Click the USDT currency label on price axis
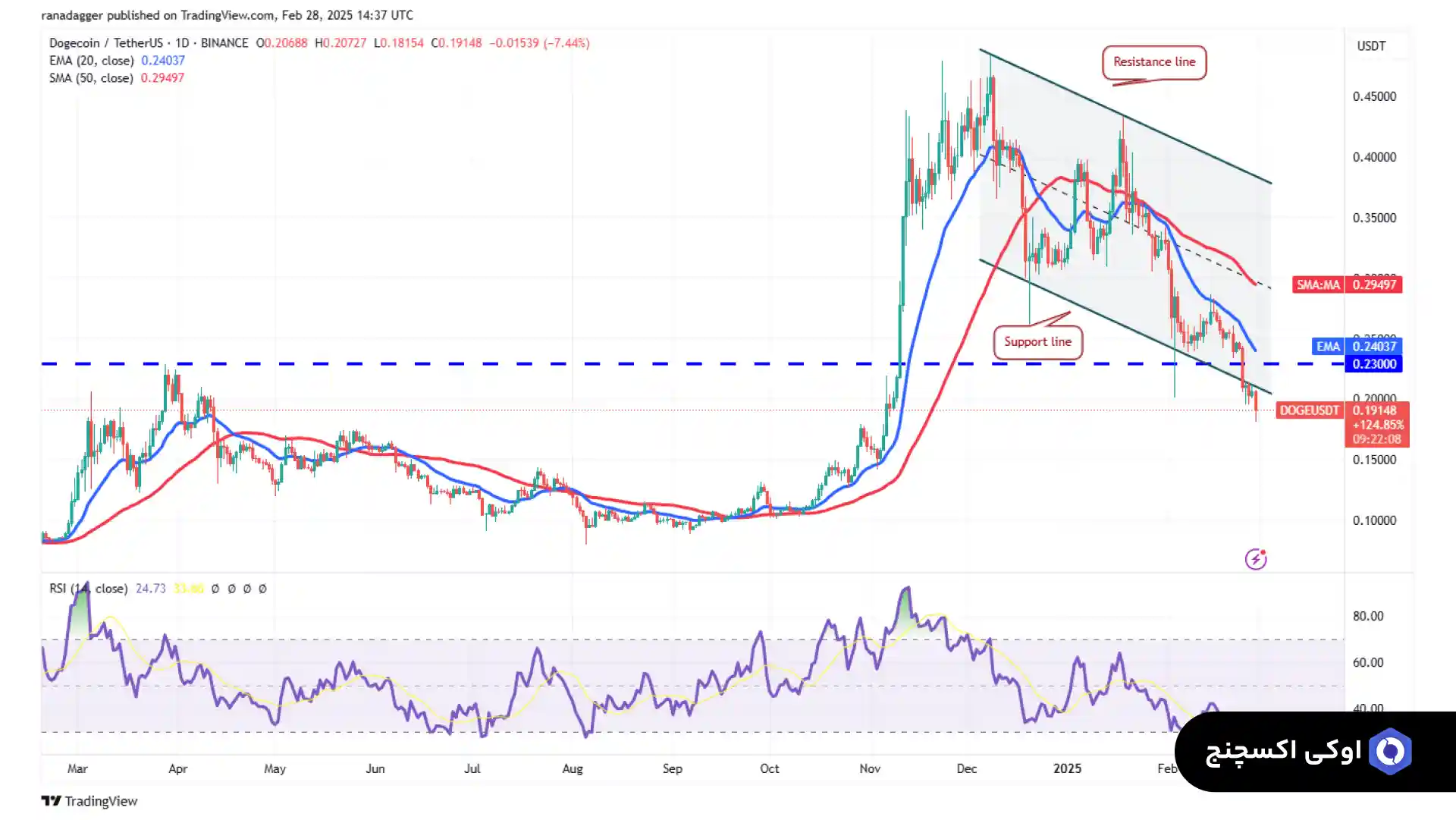This screenshot has height=820, width=1456. (1371, 46)
